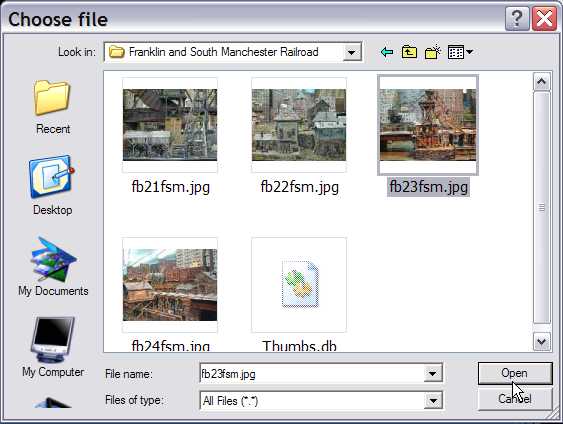Go back using the green arrow icon
This screenshot has width=563, height=424.
pyautogui.click(x=387, y=52)
